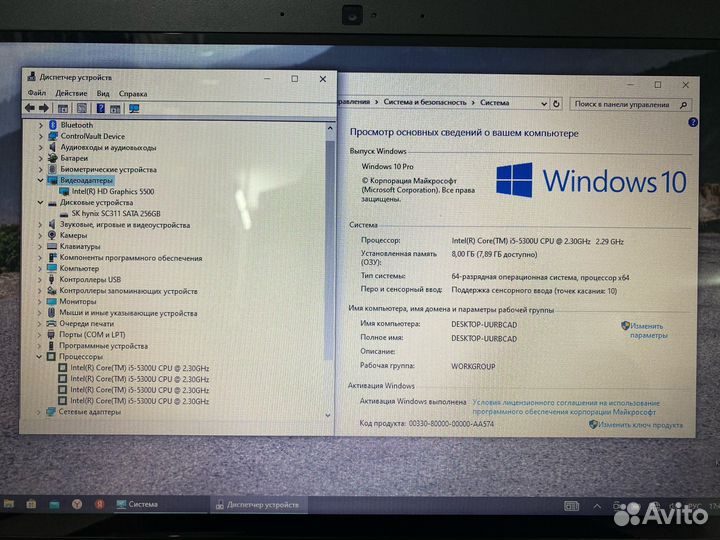Viewport: 720px width, 540px height.
Task: Select the Bluetooth device category
Action: click(x=77, y=125)
